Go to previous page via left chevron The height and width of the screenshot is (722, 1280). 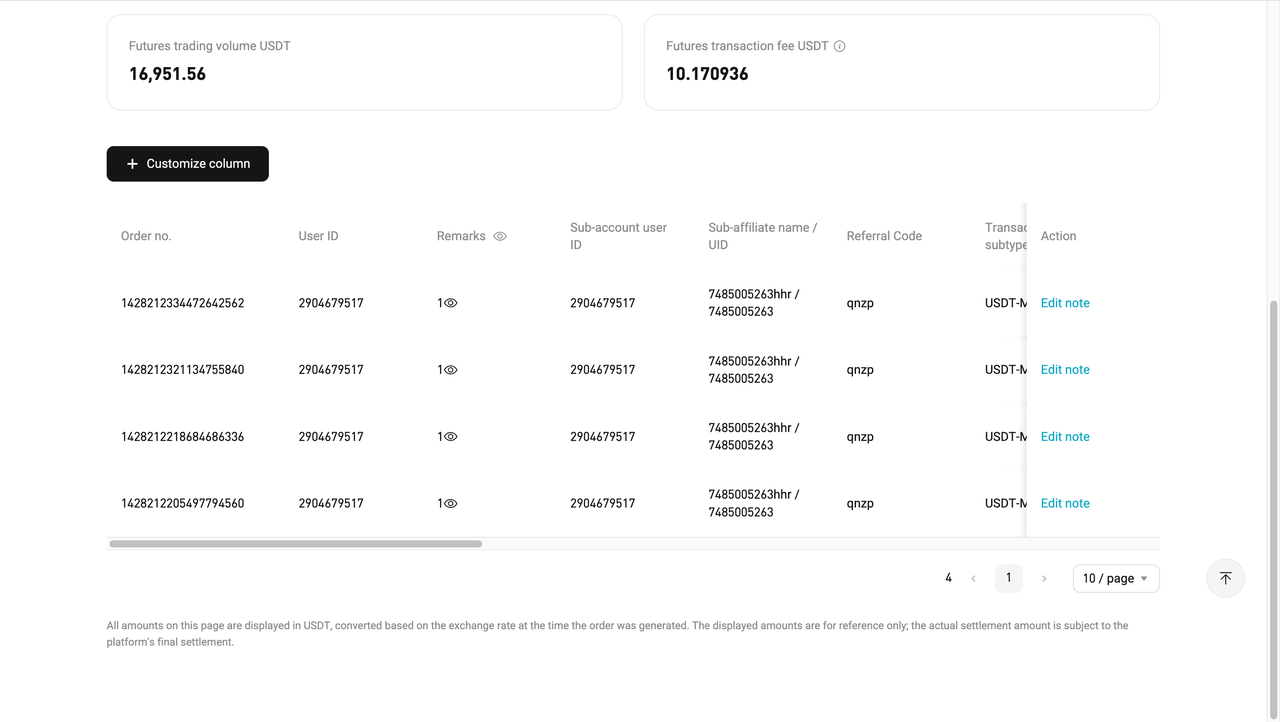pyautogui.click(x=973, y=578)
